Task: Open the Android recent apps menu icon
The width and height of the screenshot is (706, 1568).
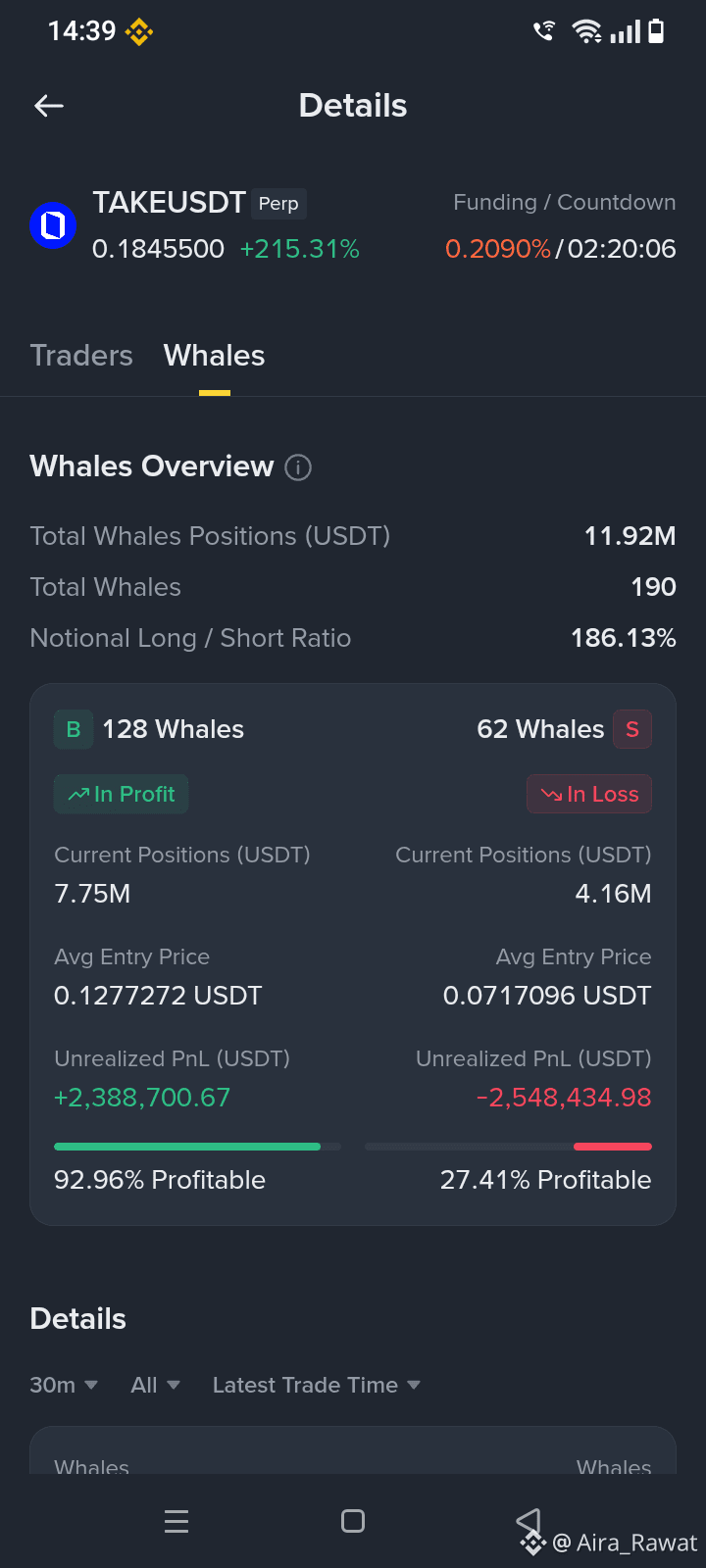Action: tap(176, 1521)
